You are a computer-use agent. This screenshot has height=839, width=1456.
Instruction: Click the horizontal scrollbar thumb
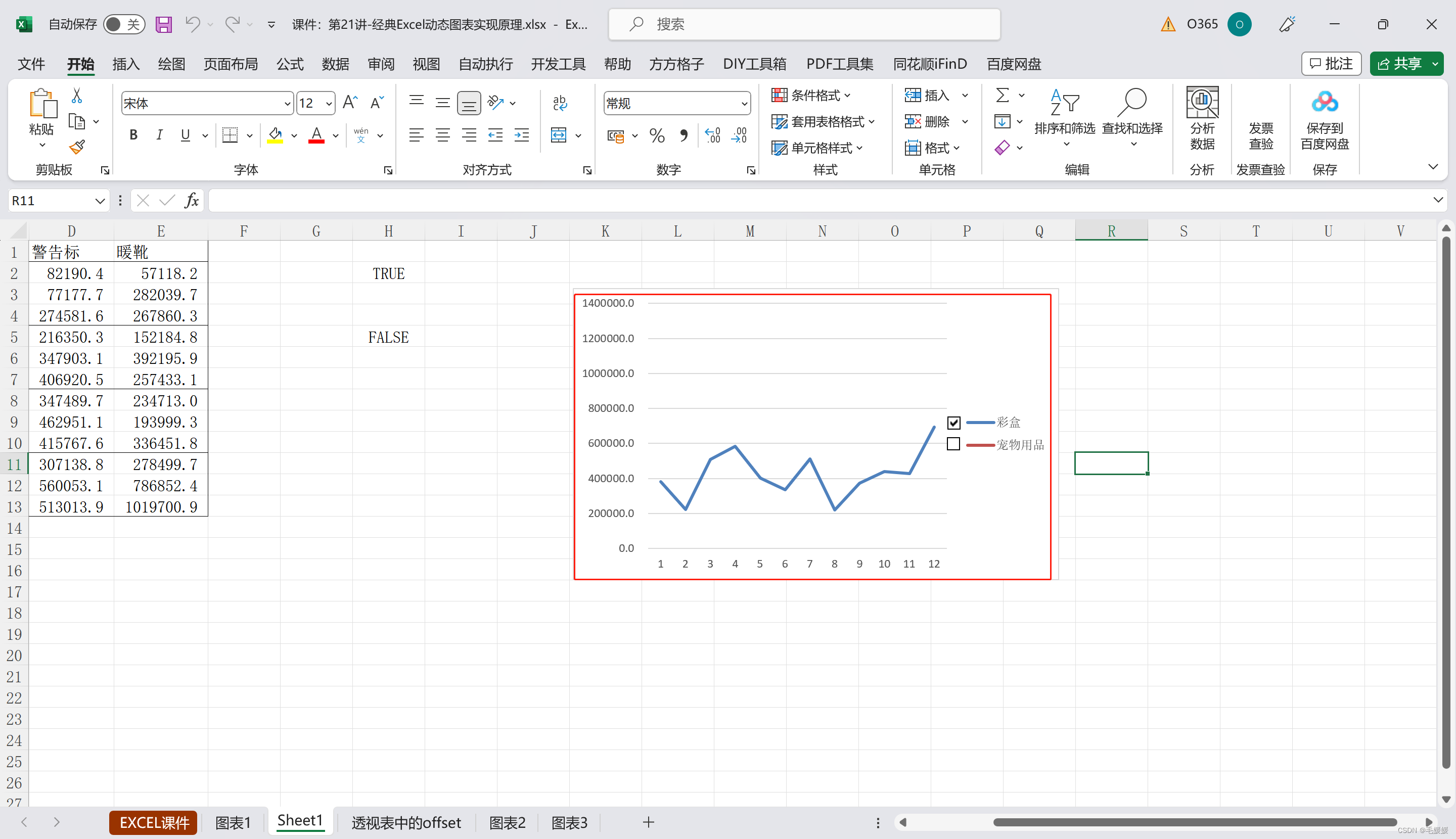(x=1194, y=822)
